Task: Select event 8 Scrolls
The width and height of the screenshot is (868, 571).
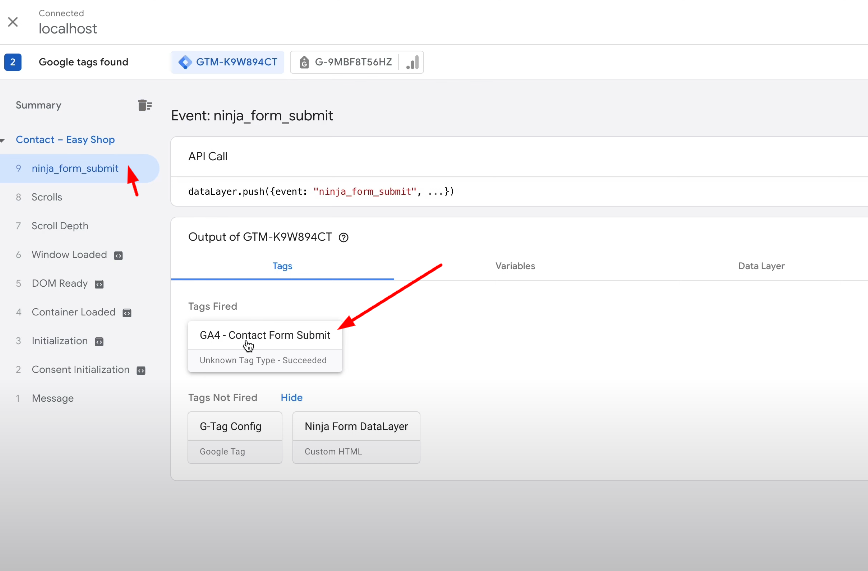Action: click(46, 197)
